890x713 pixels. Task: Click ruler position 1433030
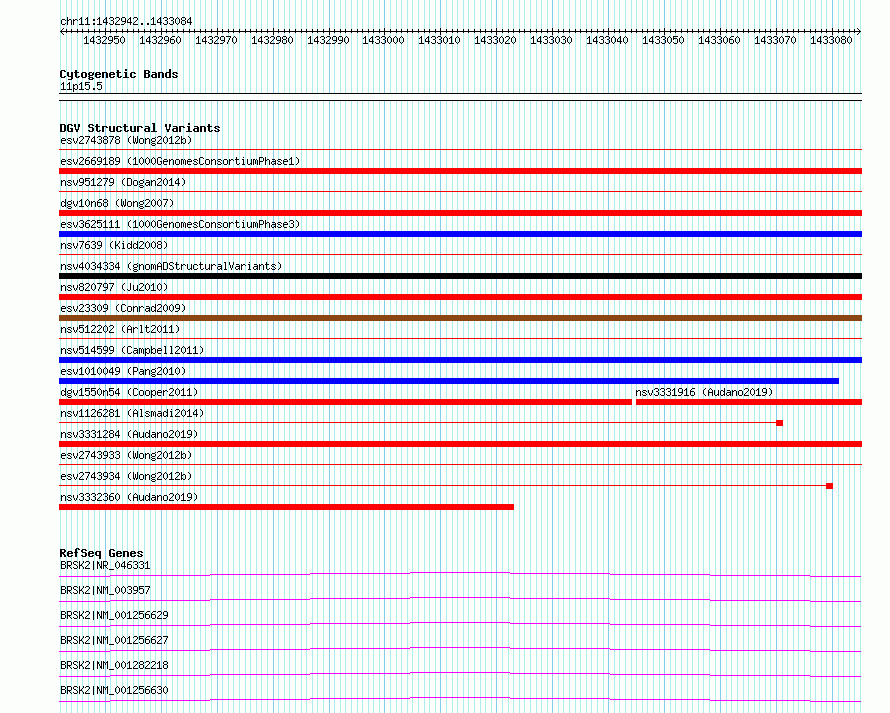click(x=551, y=40)
